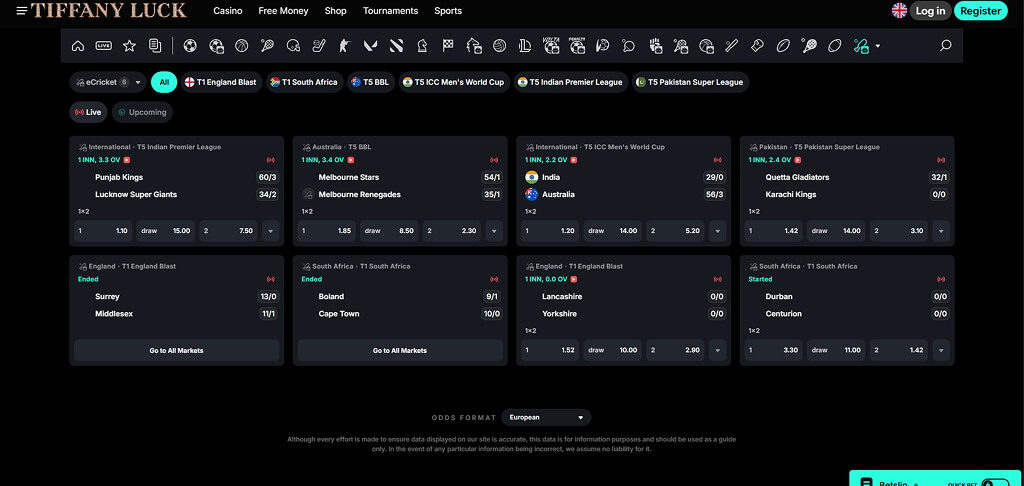Viewport: 1024px width, 486px height.
Task: Expand more sports caret in icon bar
Action: click(878, 46)
